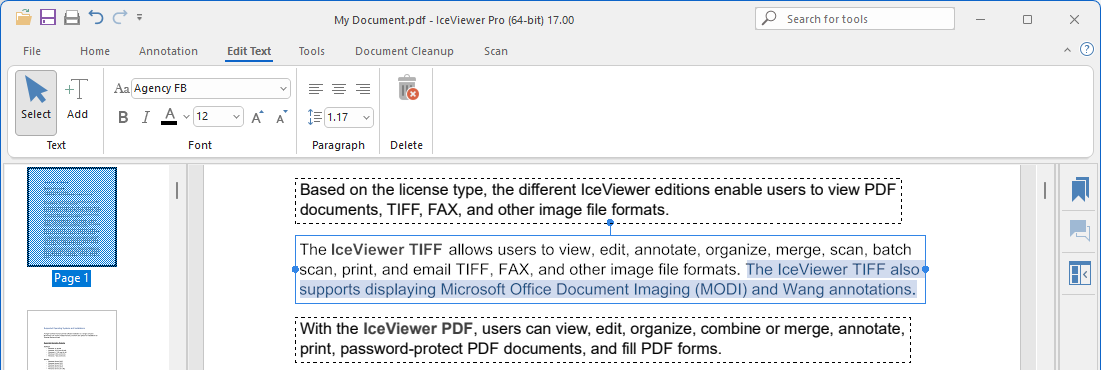
Task: Click the thumbnail panel scrollbar handle
Action: click(x=177, y=190)
